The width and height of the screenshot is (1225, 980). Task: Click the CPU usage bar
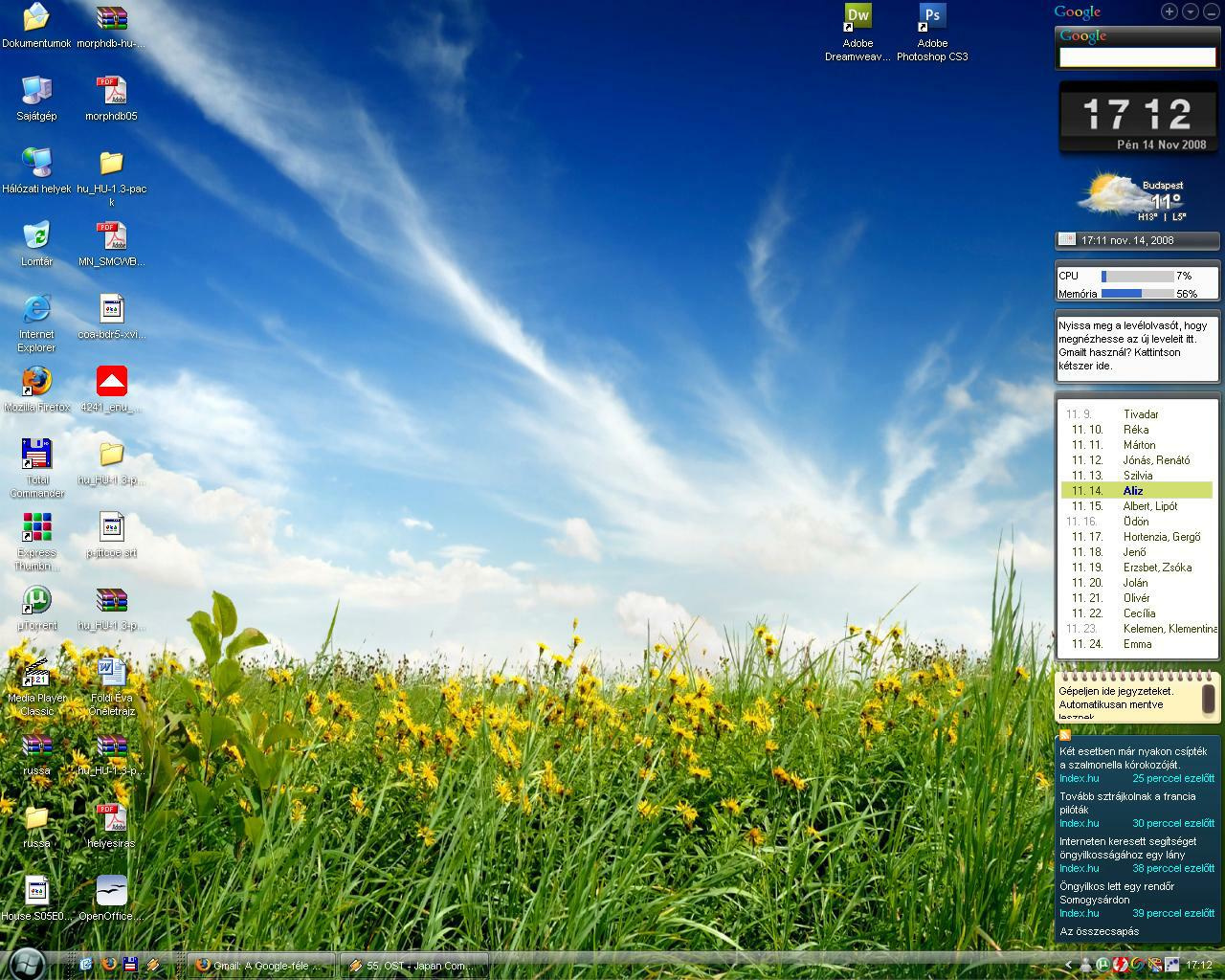1138,277
